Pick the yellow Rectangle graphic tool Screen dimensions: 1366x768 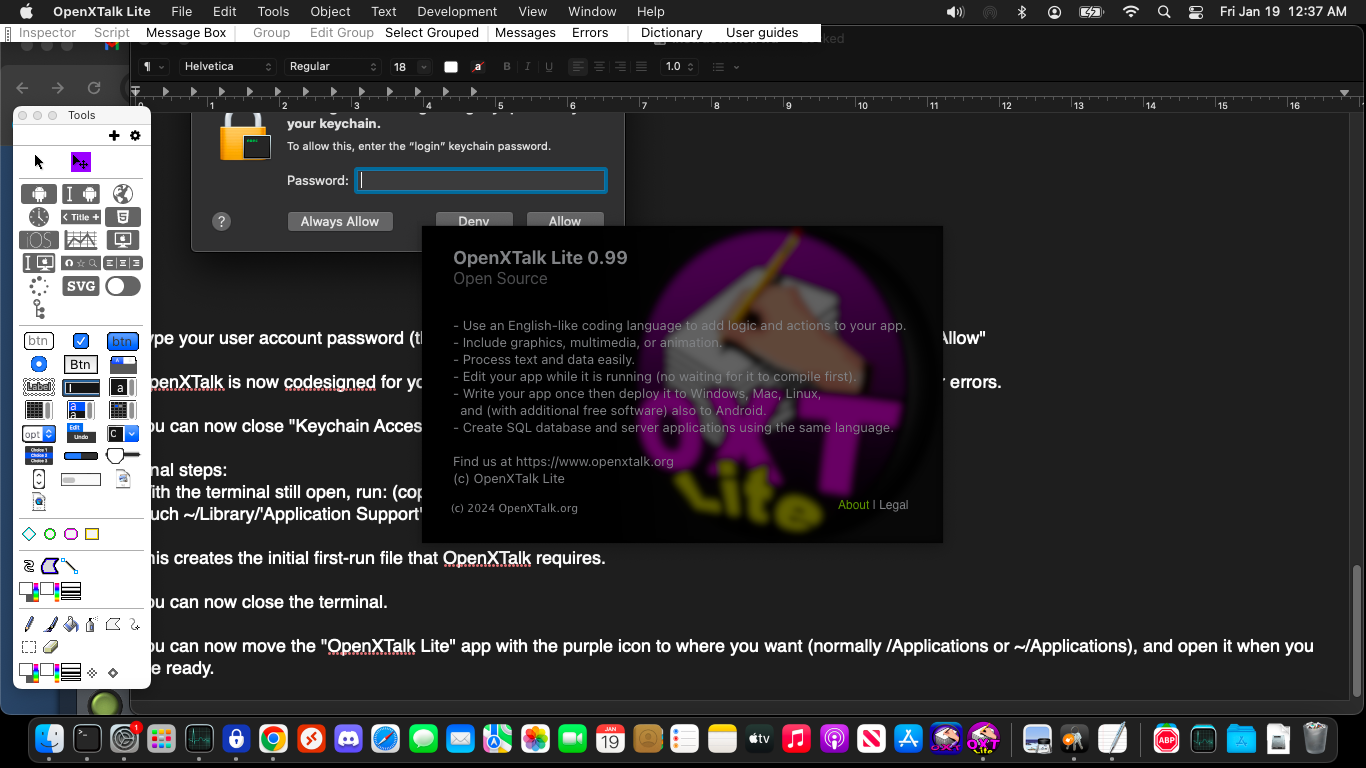coord(92,534)
